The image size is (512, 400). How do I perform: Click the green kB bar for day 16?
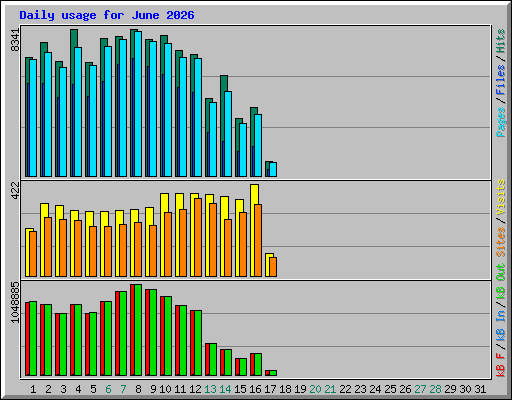click(258, 364)
